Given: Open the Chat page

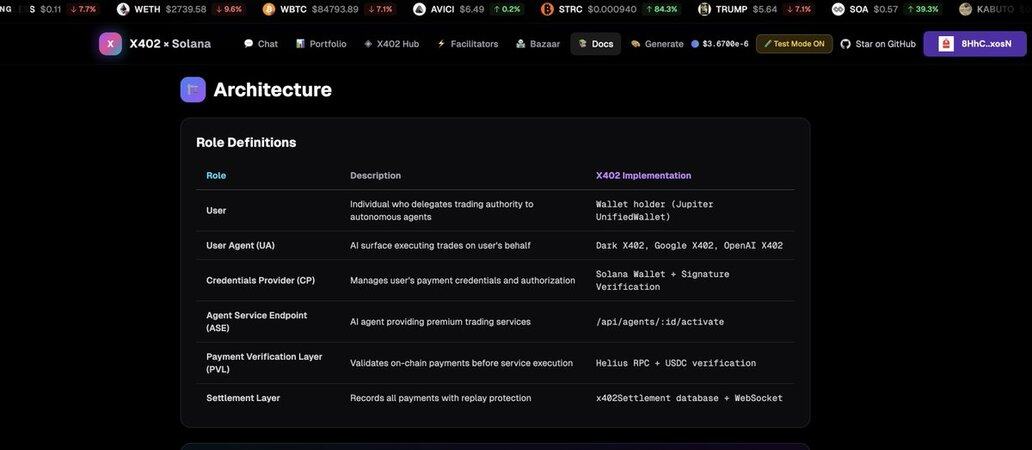Looking at the screenshot, I should (x=260, y=44).
